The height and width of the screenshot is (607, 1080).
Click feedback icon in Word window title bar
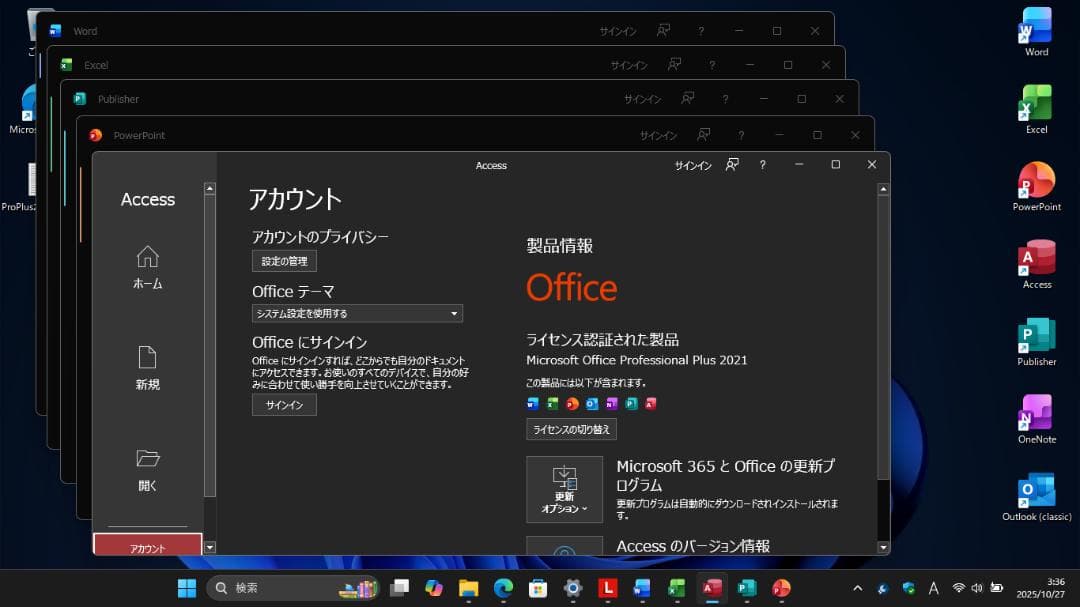point(663,30)
